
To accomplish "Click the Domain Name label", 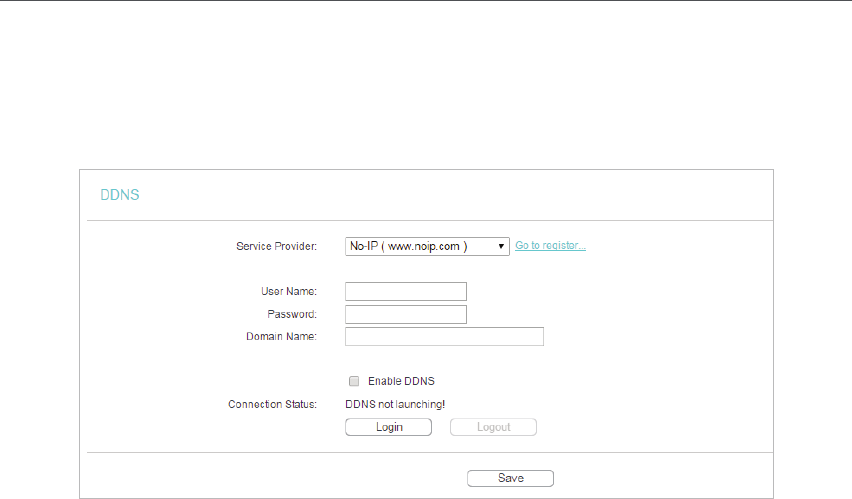I will [281, 336].
